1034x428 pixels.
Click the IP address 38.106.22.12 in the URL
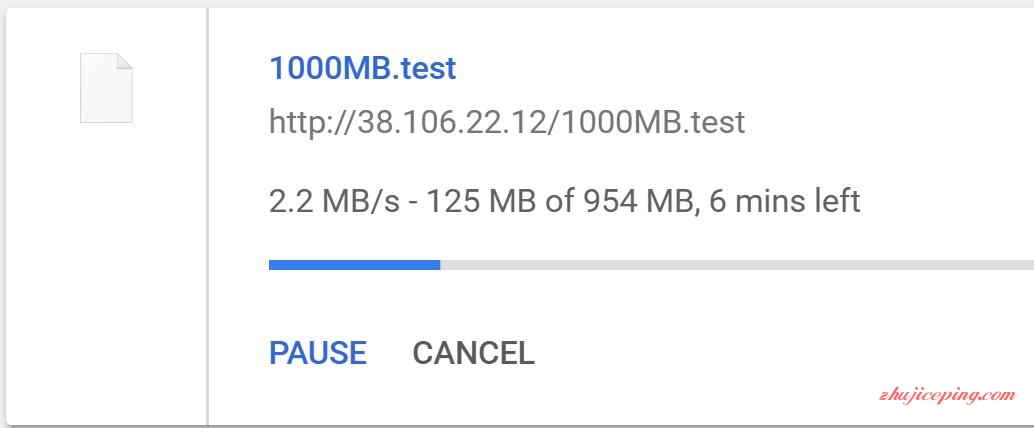pyautogui.click(x=456, y=122)
